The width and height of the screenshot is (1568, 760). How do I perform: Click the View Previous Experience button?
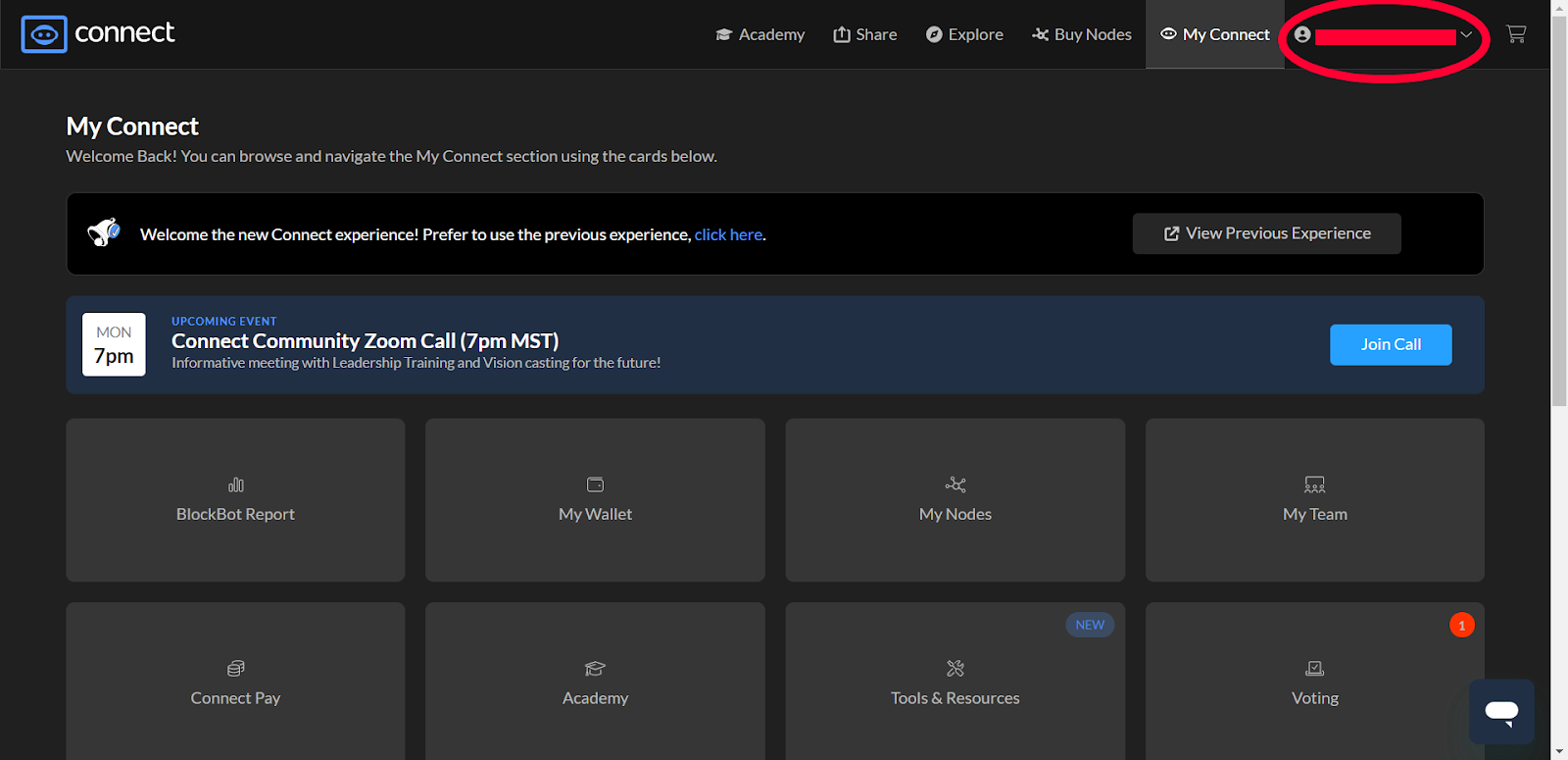coord(1267,233)
